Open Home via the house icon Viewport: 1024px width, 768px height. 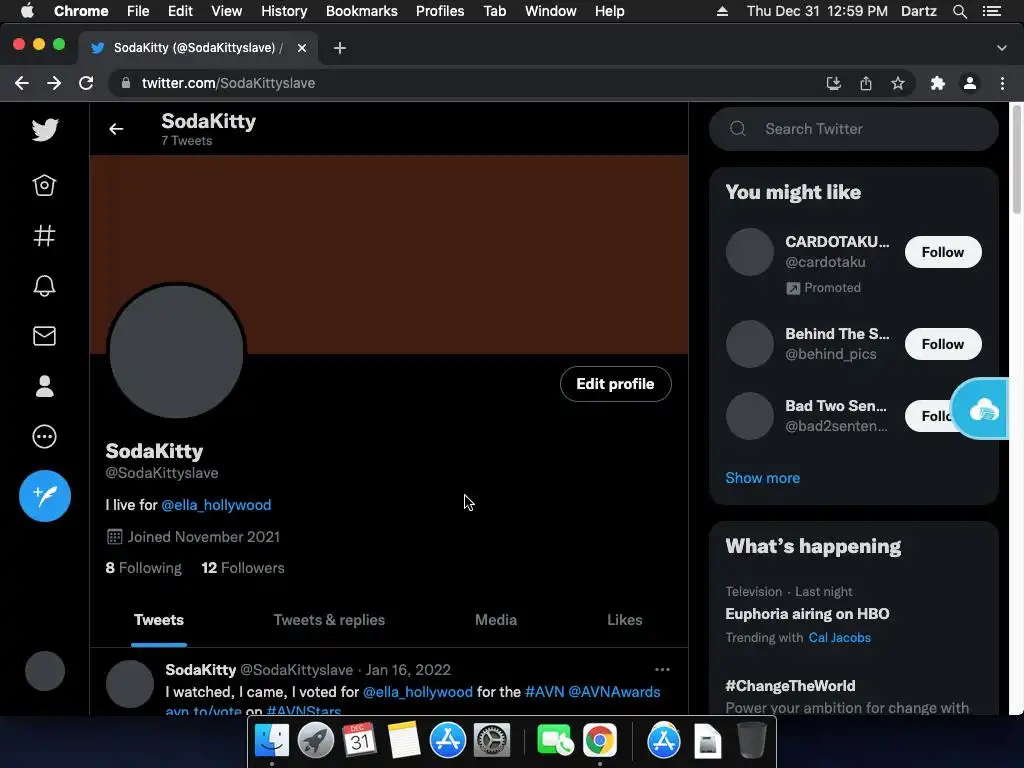point(44,185)
